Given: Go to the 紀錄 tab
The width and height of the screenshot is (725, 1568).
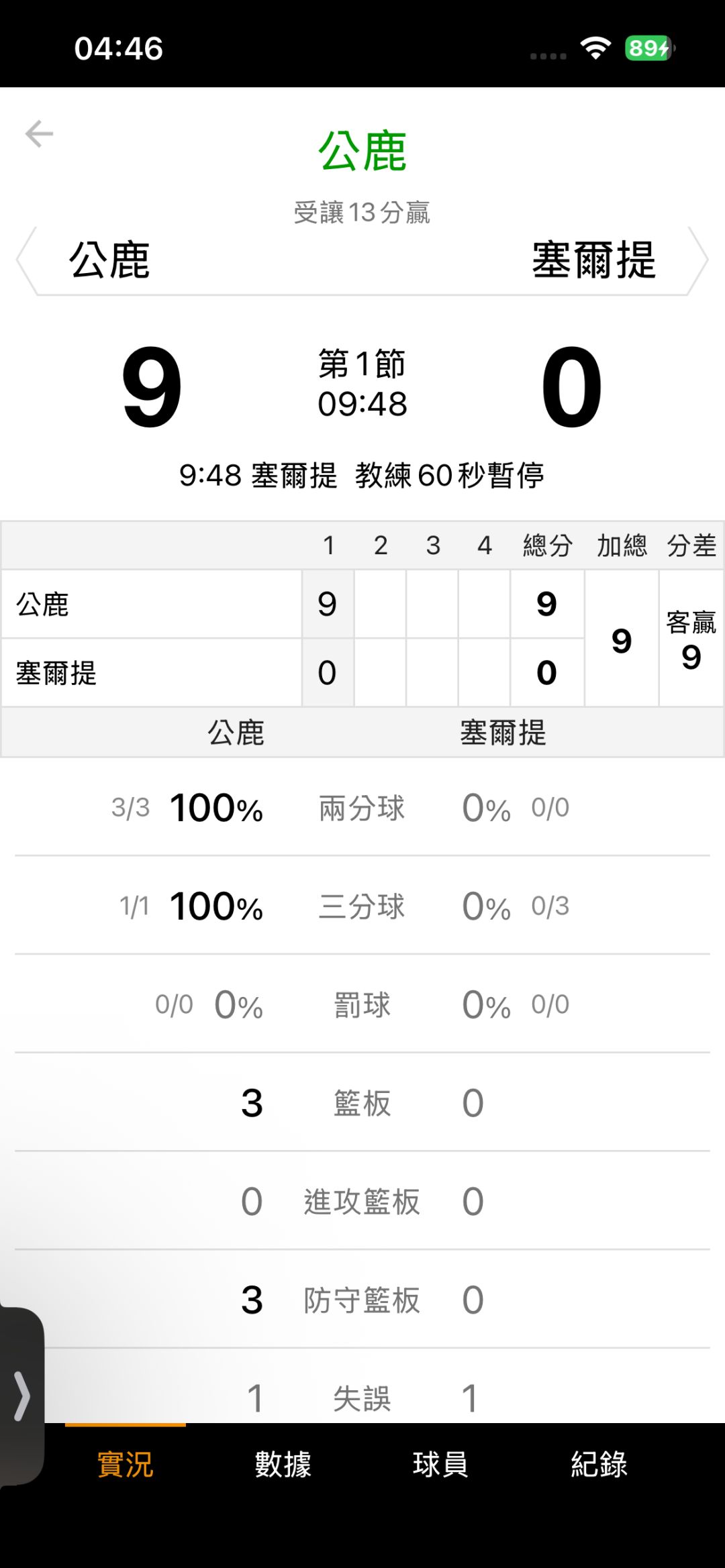Looking at the screenshot, I should click(599, 1463).
